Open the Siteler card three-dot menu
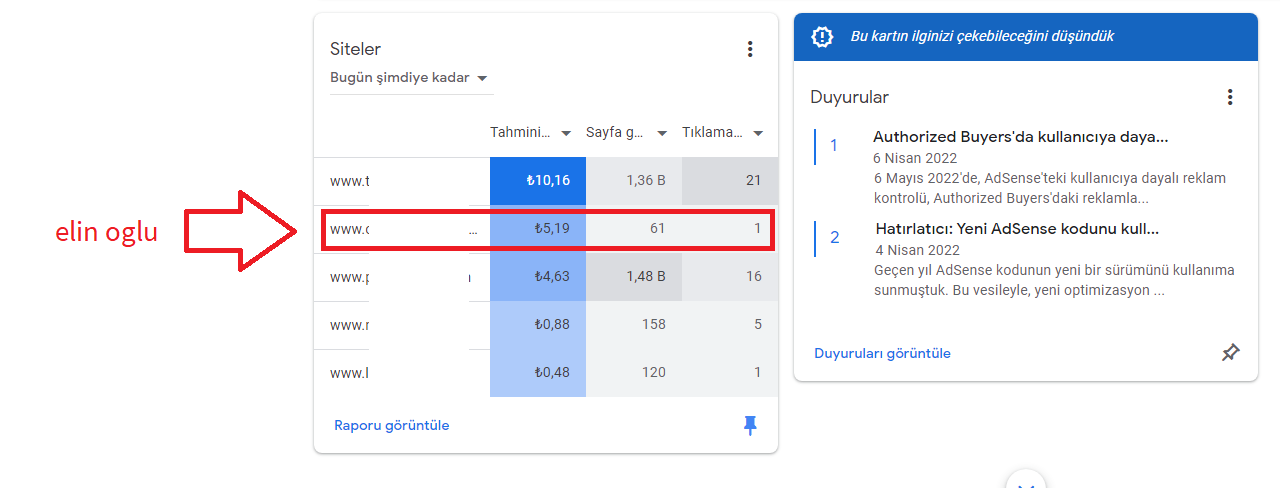 750,49
